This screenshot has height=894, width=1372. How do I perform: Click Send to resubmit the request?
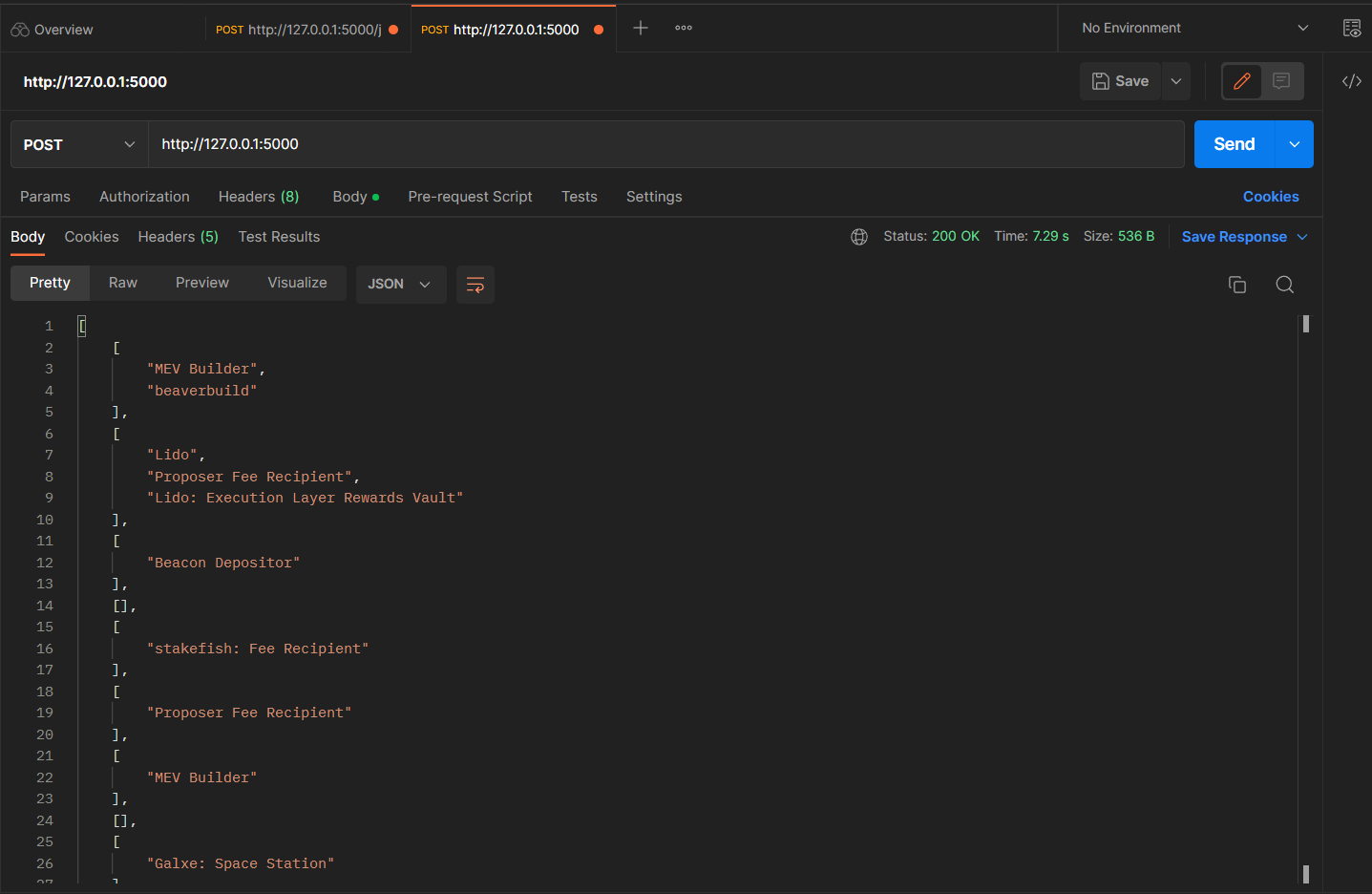tap(1233, 143)
